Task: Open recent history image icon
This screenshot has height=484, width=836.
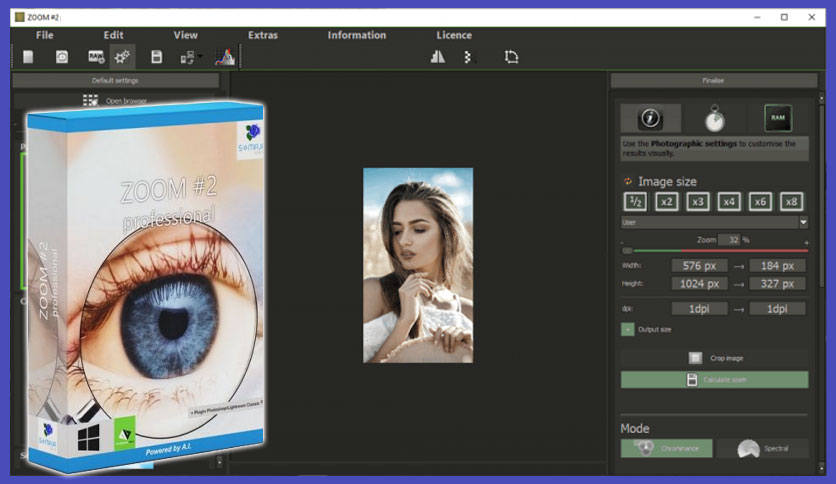Action: (62, 57)
